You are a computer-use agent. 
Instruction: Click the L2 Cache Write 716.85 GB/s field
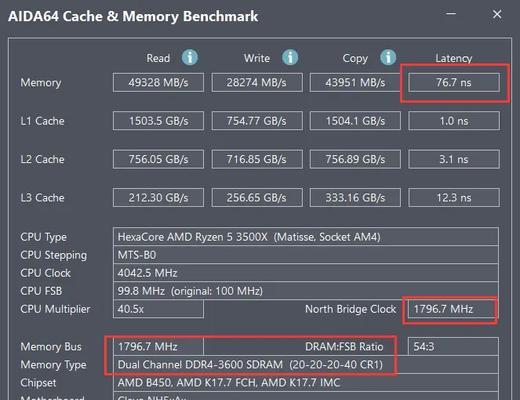(257, 159)
